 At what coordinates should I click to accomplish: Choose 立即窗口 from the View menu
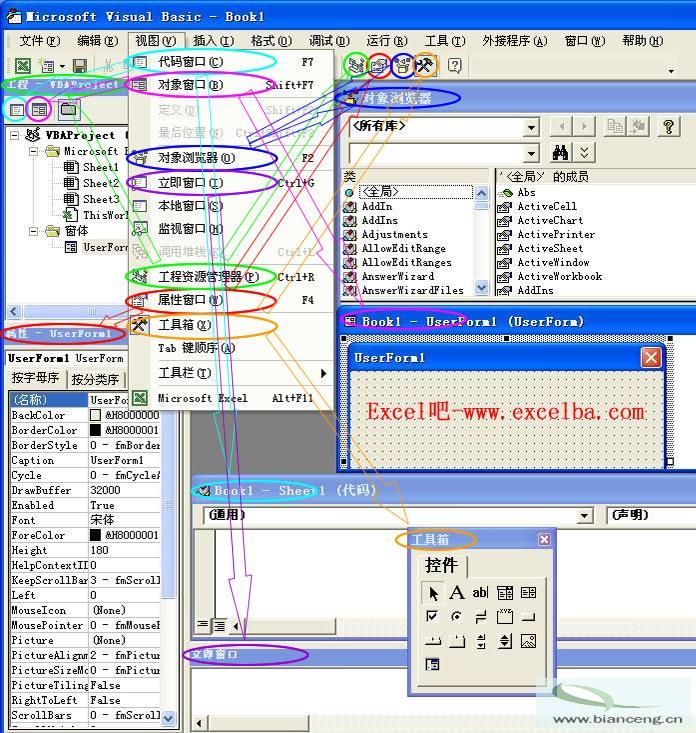195,183
